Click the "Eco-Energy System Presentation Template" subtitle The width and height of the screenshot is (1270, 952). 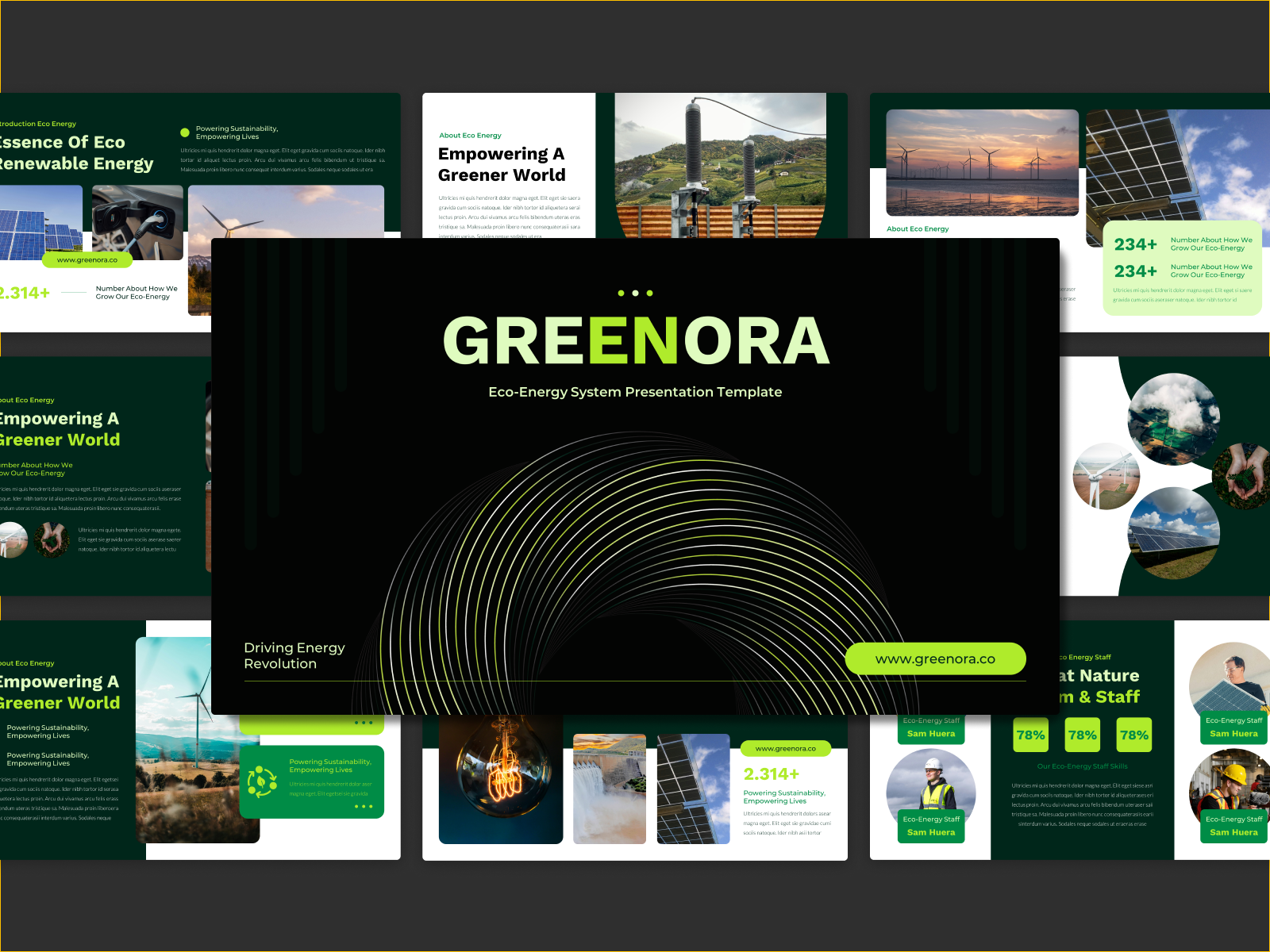[635, 391]
